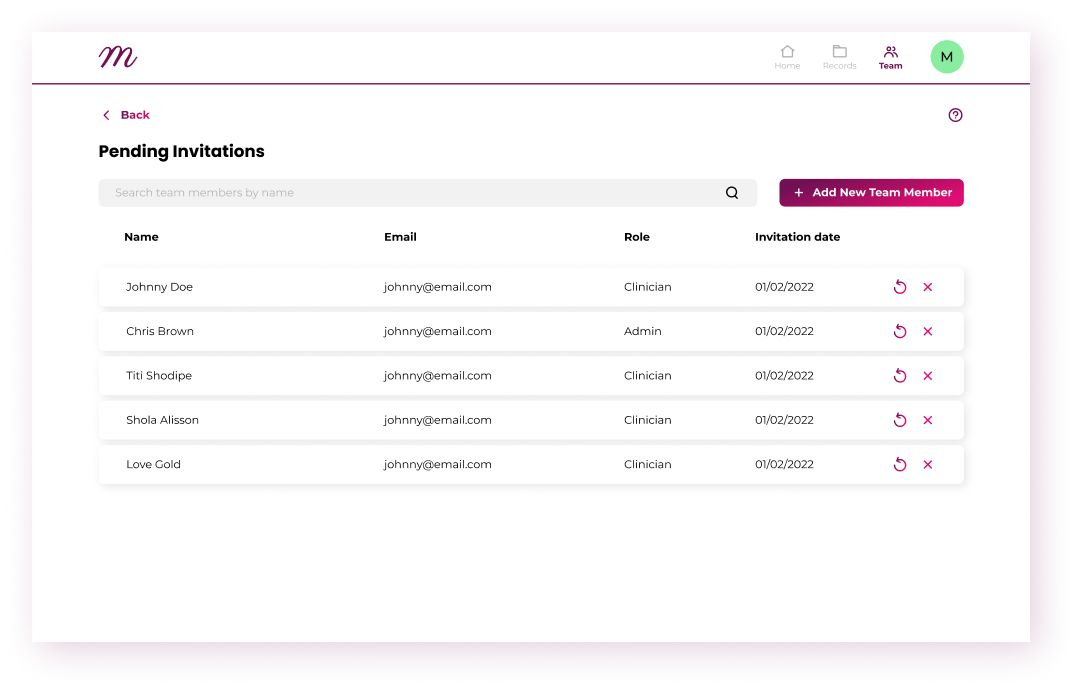Click the Back chevron arrow
Viewport: 1078px width, 690px height.
pos(106,115)
